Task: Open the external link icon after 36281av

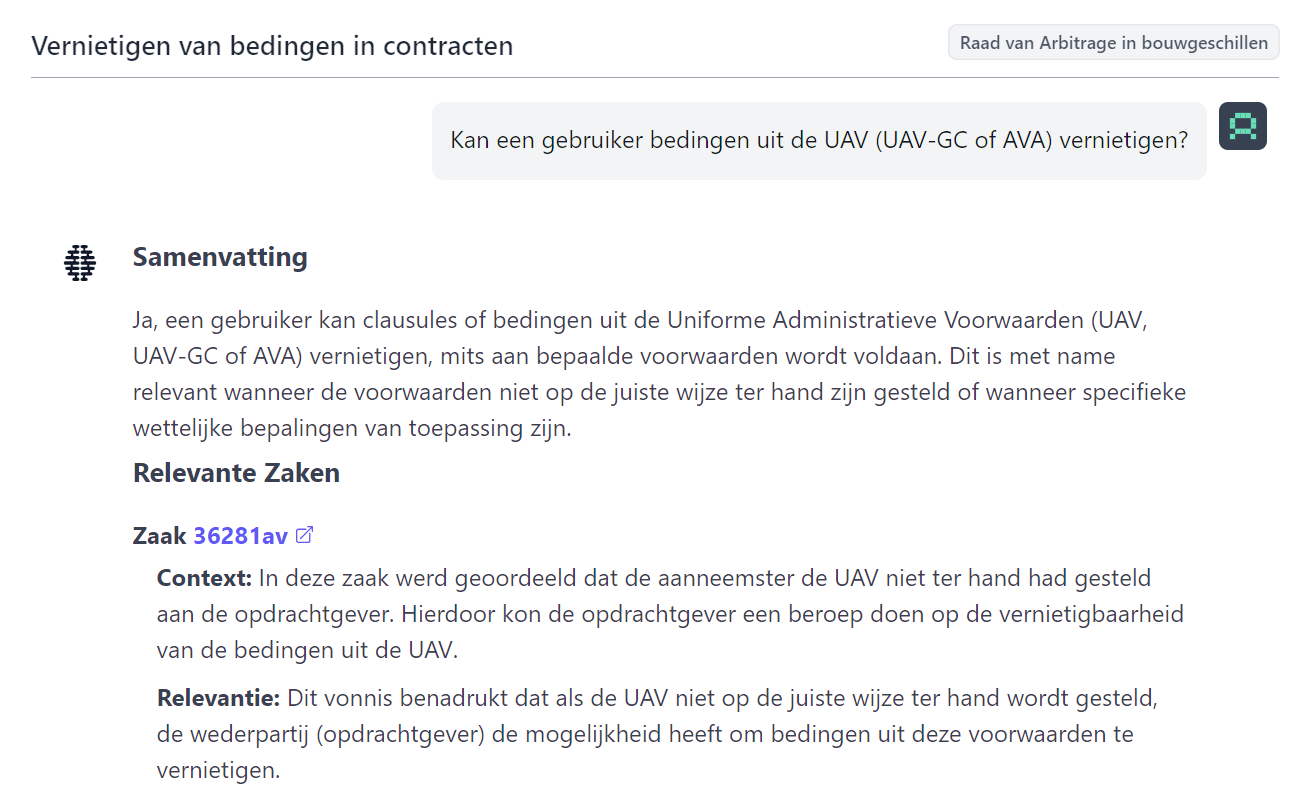Action: tap(305, 535)
